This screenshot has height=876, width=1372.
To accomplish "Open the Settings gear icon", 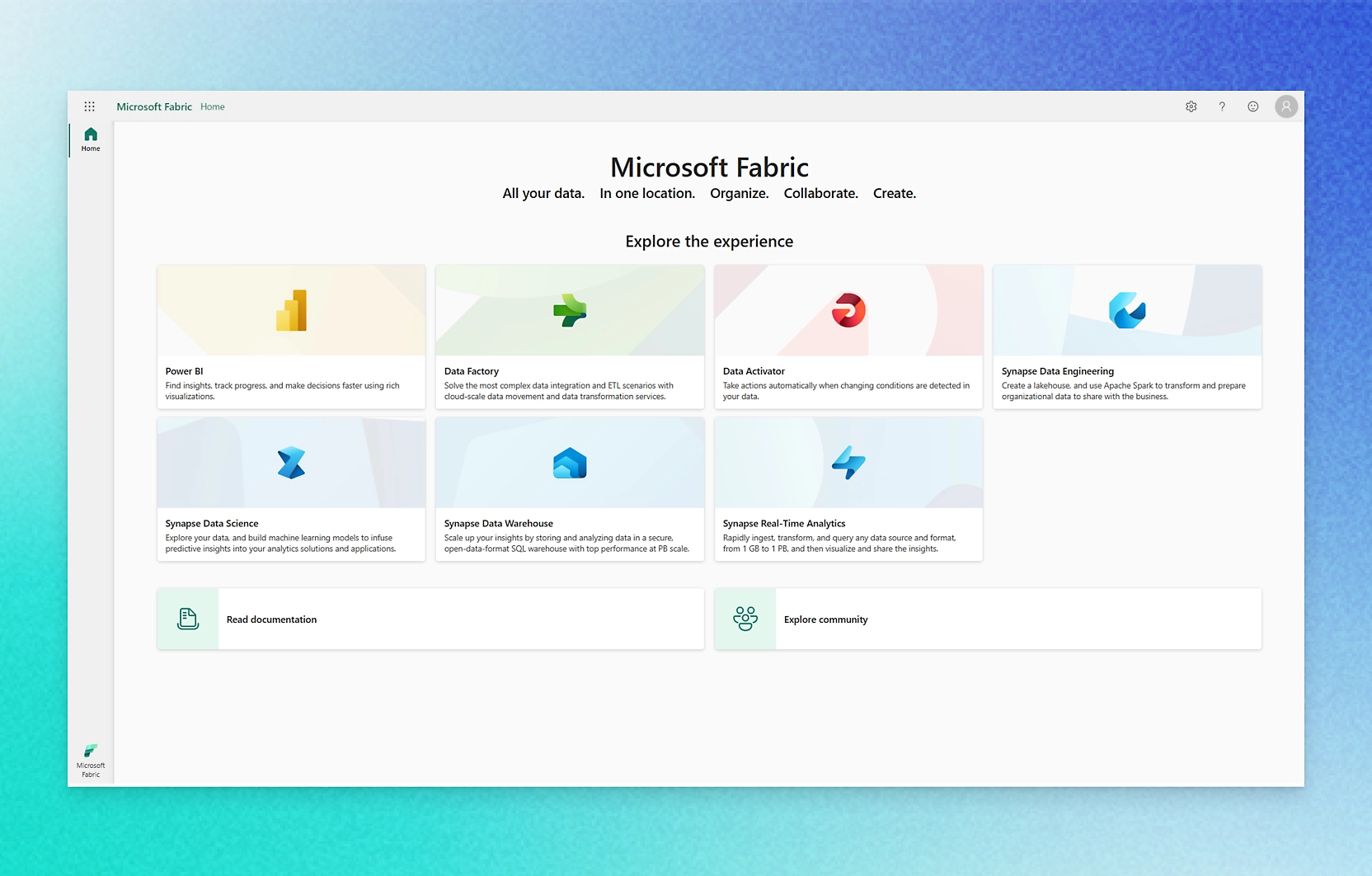I will [x=1191, y=106].
